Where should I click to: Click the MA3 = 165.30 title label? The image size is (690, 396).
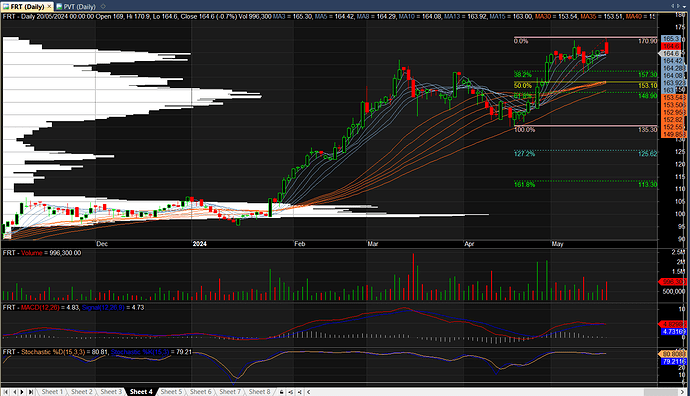[x=292, y=17]
